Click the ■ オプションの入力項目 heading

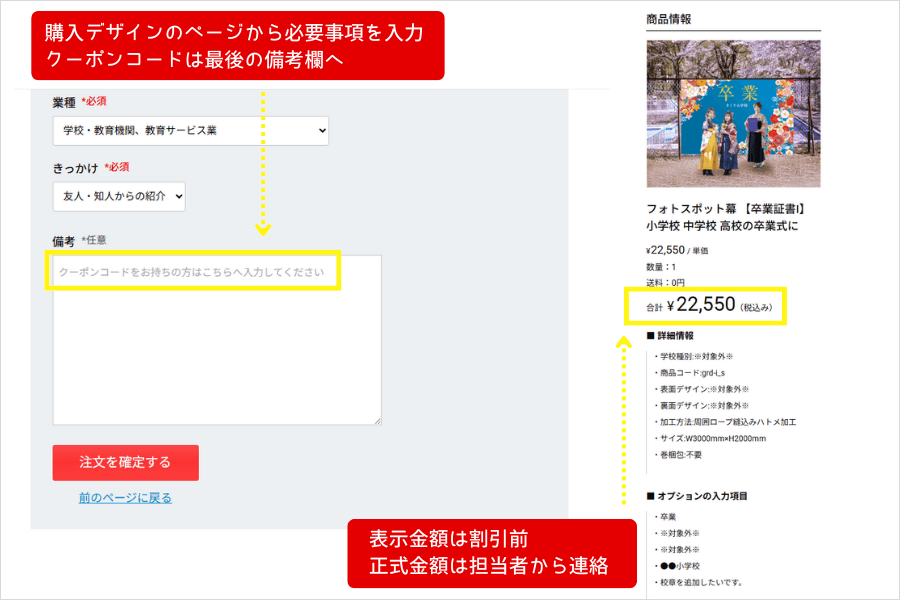pyautogui.click(x=697, y=496)
